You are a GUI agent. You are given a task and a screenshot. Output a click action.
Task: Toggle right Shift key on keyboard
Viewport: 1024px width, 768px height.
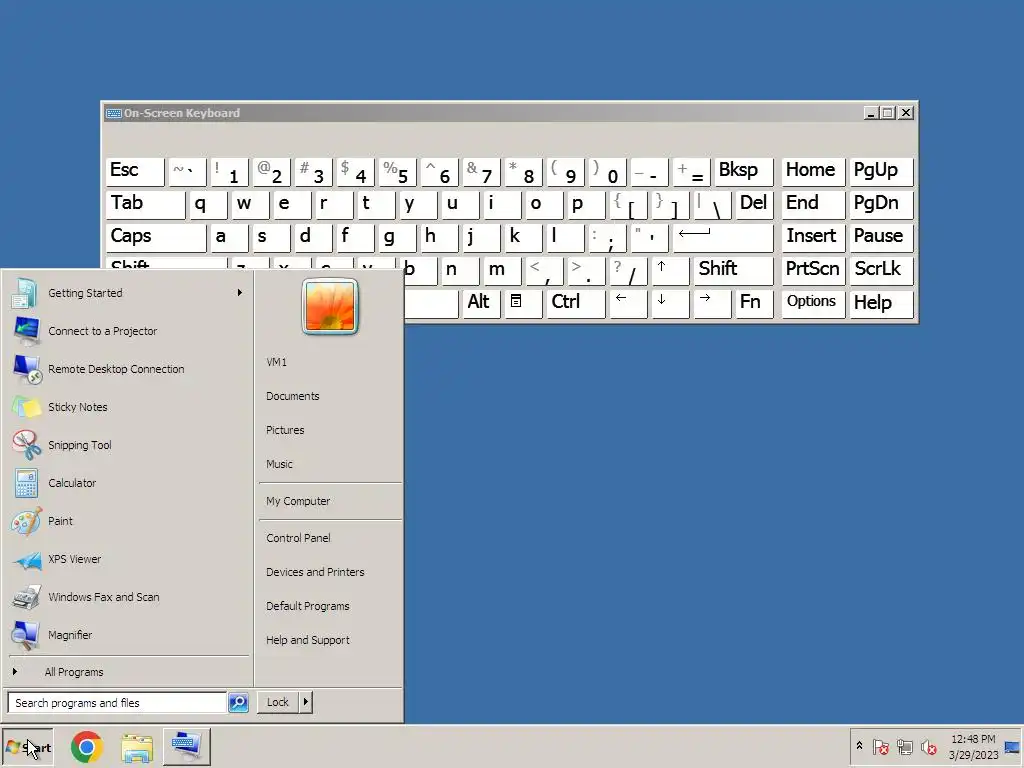coord(733,270)
